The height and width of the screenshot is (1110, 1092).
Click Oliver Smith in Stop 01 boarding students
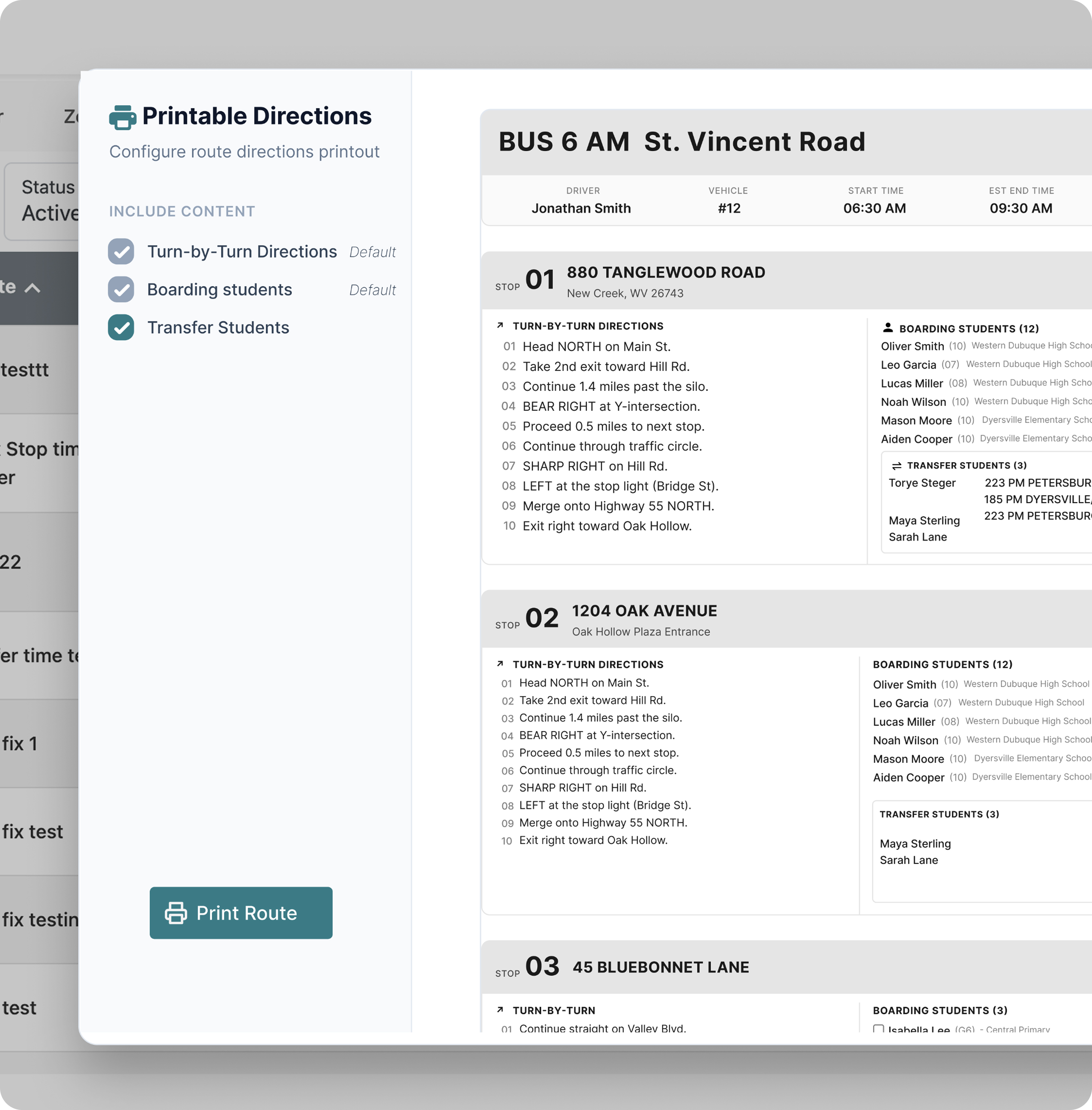click(912, 346)
